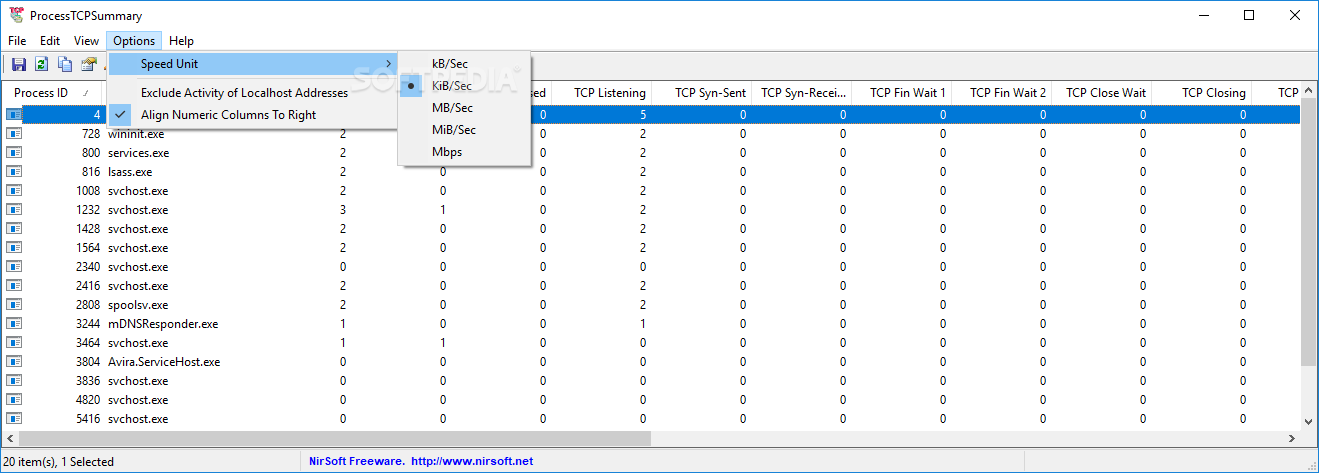Select kB/Sec speed unit
1319x473 pixels.
coord(464,64)
